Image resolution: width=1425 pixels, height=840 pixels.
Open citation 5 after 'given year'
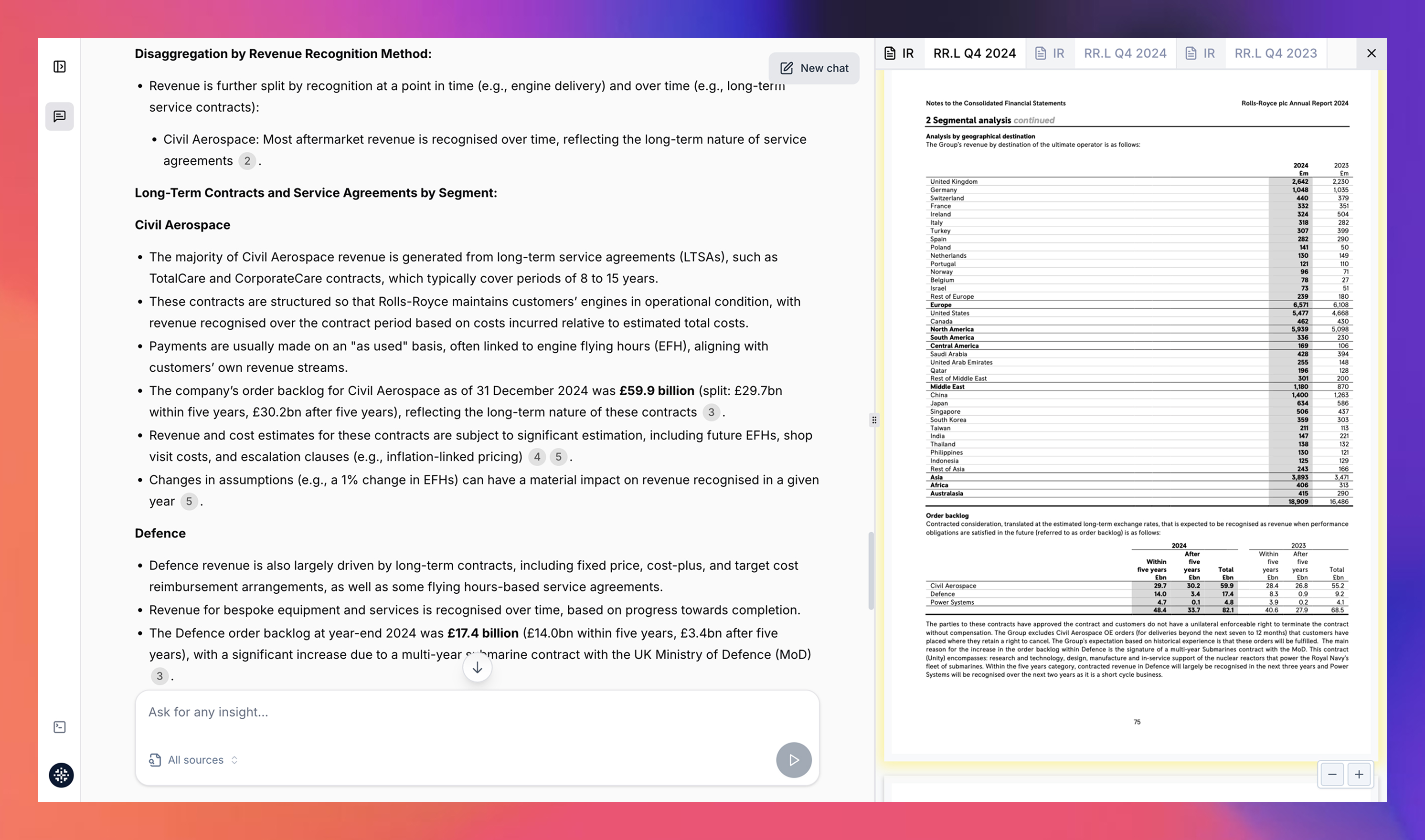coord(189,502)
